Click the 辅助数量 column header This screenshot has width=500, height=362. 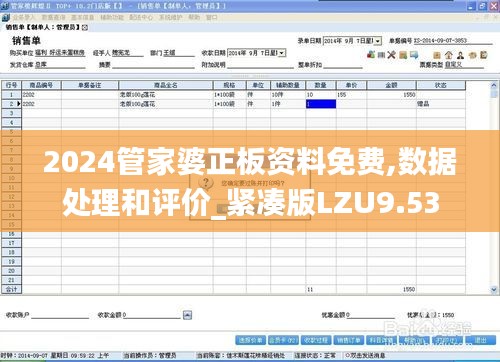pos(288,85)
